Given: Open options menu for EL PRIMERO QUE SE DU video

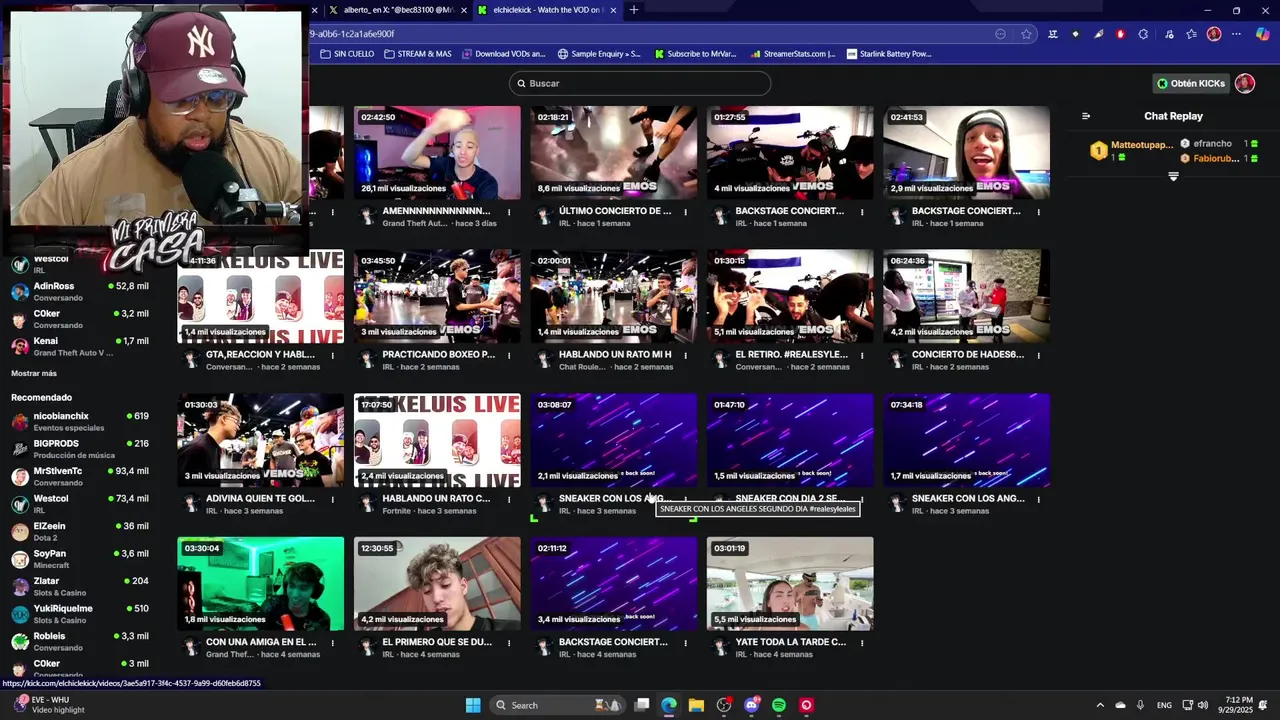Looking at the screenshot, I should (509, 643).
